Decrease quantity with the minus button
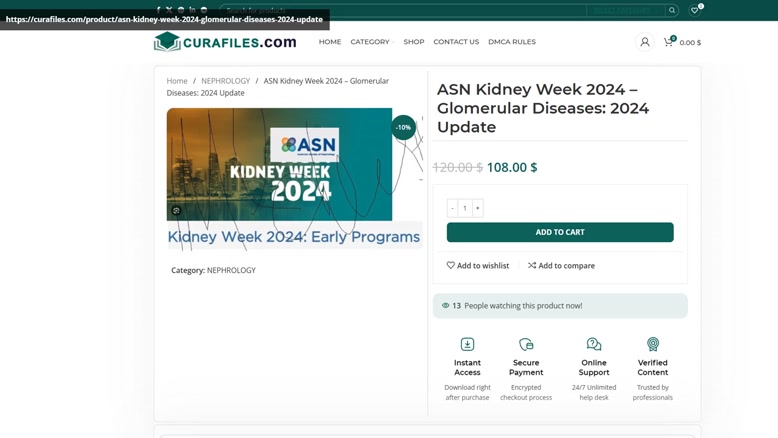 (x=452, y=208)
